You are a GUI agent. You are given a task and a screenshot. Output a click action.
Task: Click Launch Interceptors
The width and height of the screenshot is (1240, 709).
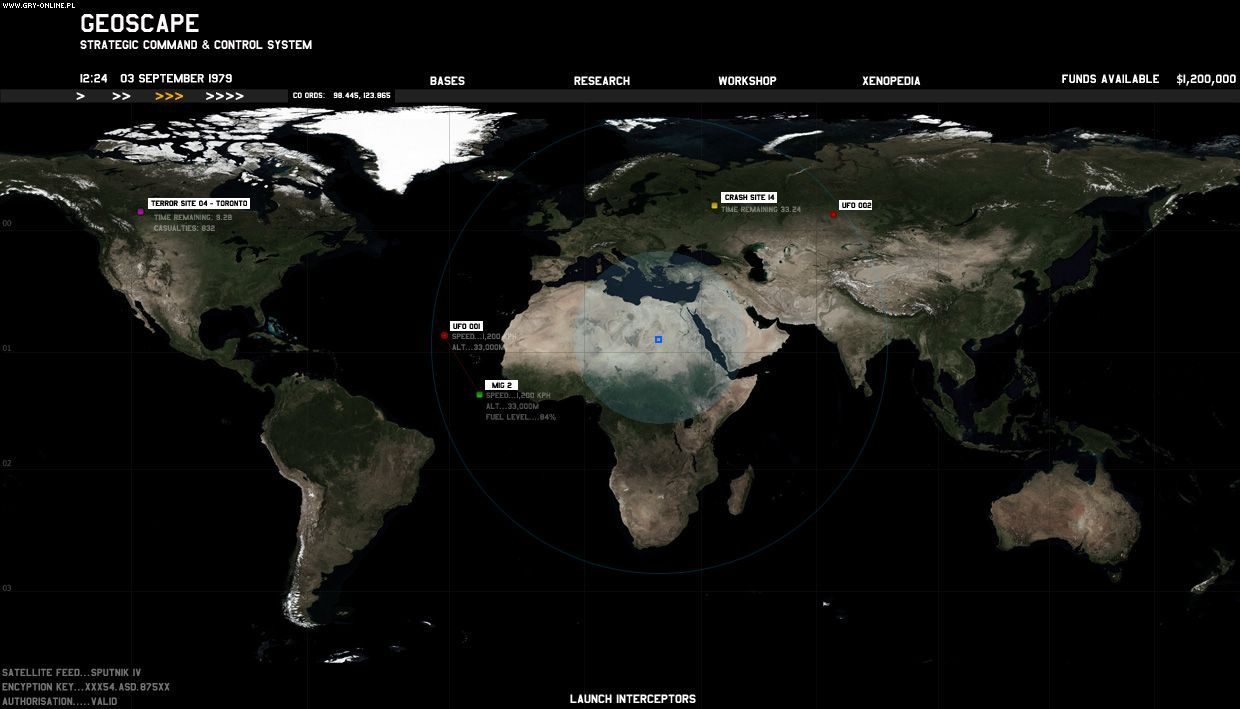(x=633, y=699)
